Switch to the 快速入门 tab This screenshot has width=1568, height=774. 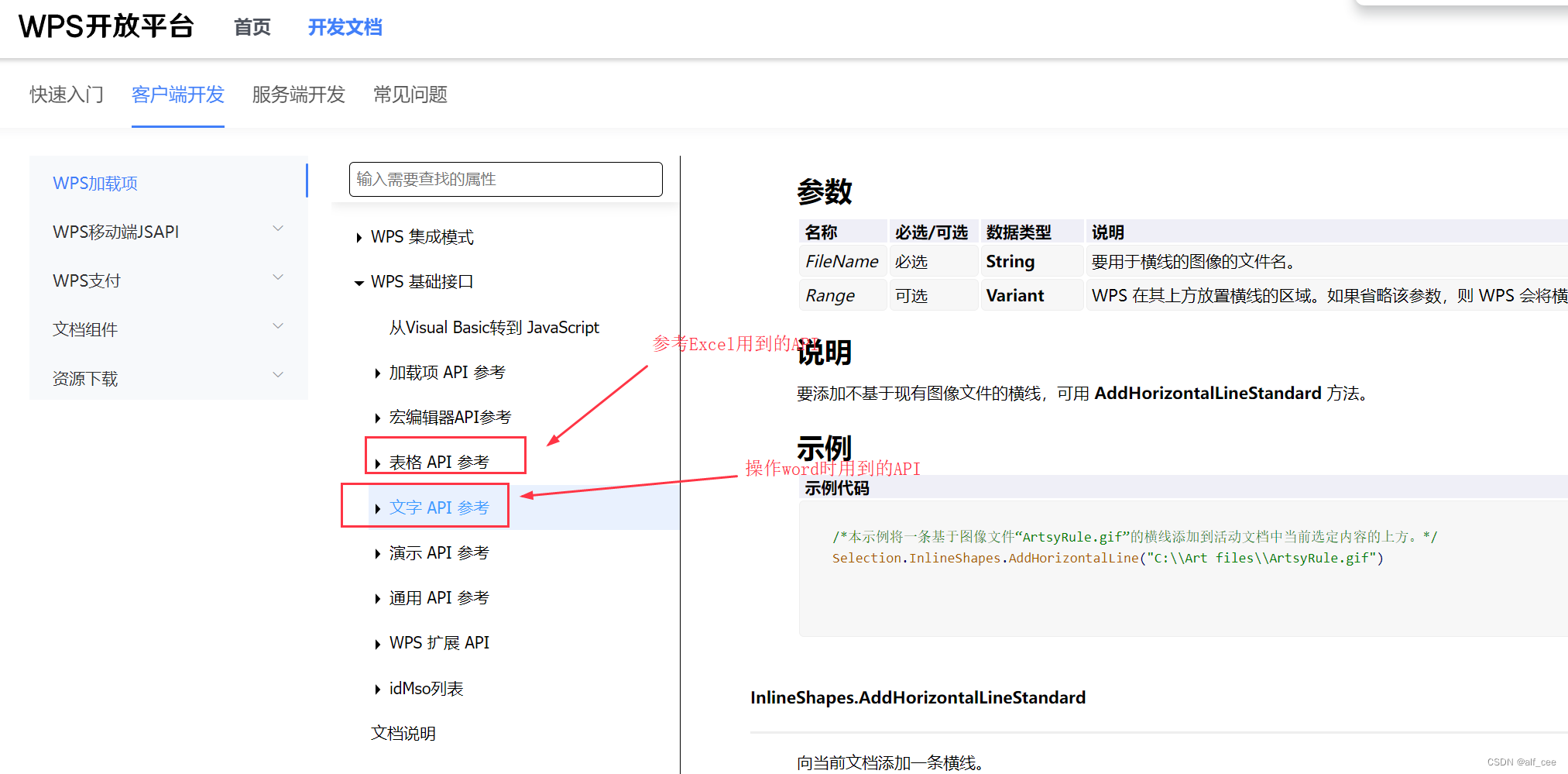click(x=67, y=95)
